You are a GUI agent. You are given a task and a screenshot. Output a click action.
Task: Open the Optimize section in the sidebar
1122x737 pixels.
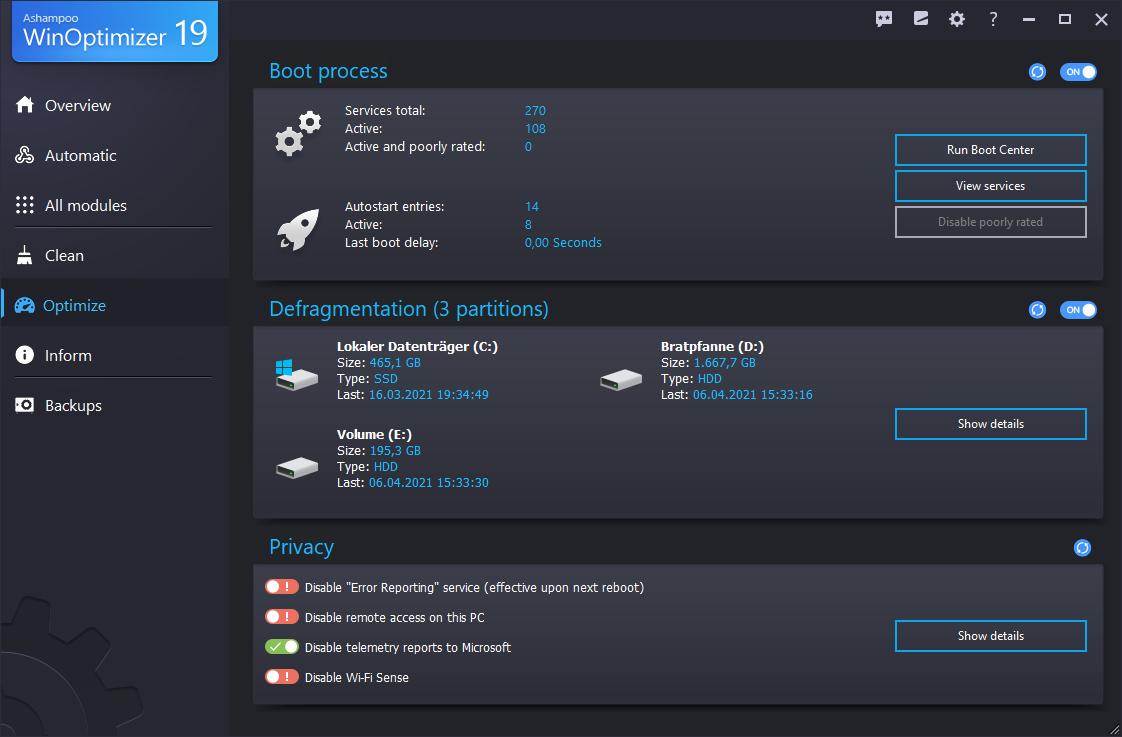[x=24, y=305]
